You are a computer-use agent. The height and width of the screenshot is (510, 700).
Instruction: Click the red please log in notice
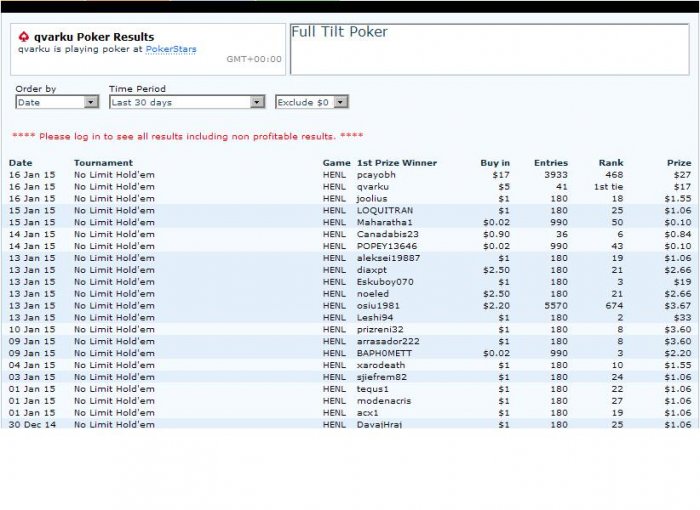(188, 136)
